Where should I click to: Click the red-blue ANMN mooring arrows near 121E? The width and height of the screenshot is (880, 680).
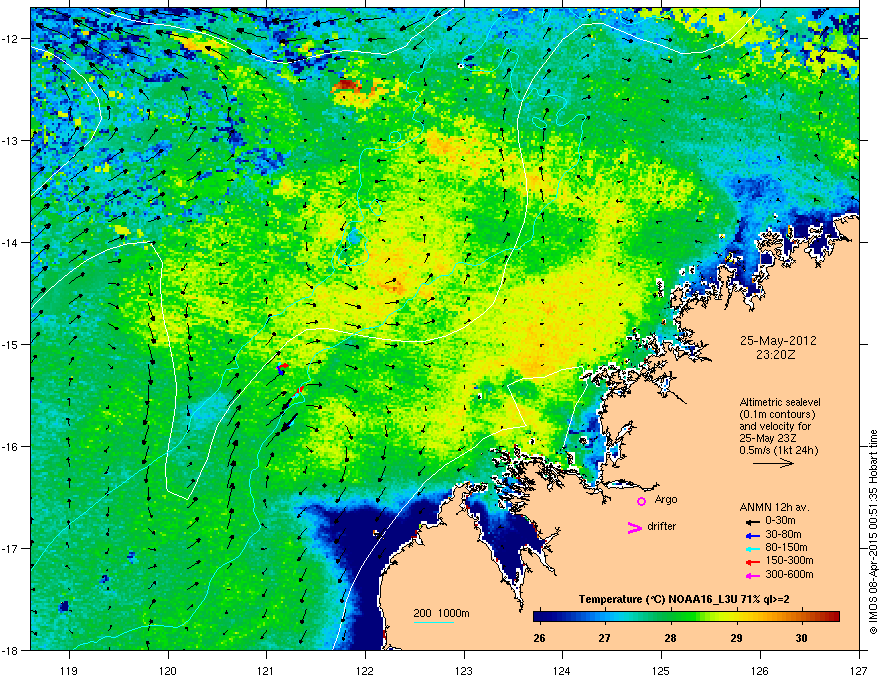[x=282, y=368]
